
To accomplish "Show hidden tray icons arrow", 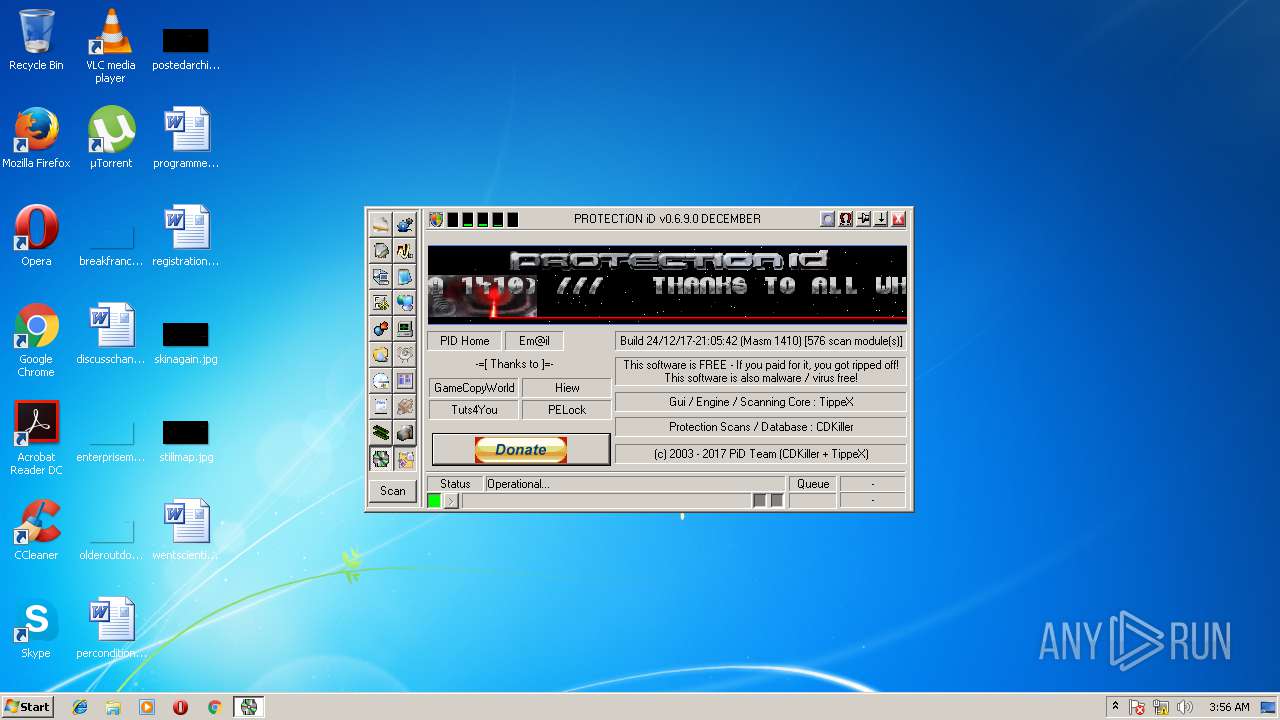I will pyautogui.click(x=1115, y=707).
